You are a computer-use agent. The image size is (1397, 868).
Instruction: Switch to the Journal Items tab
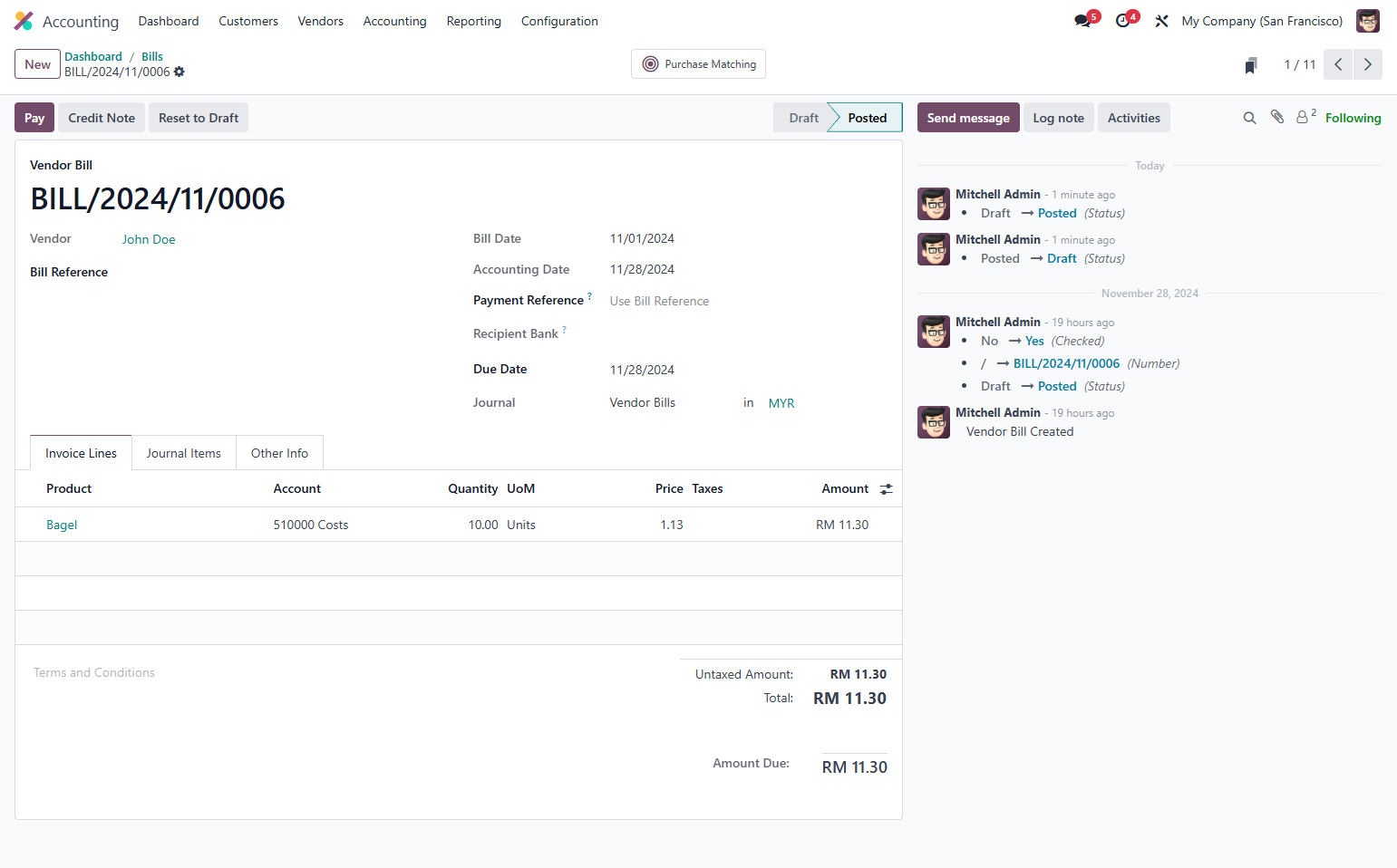pos(184,453)
